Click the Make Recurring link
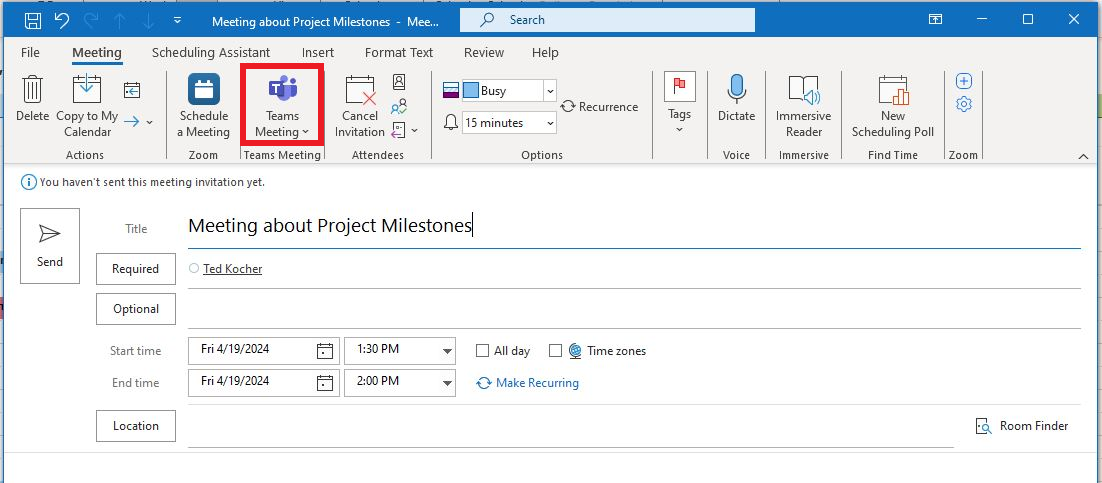1102x483 pixels. [536, 383]
